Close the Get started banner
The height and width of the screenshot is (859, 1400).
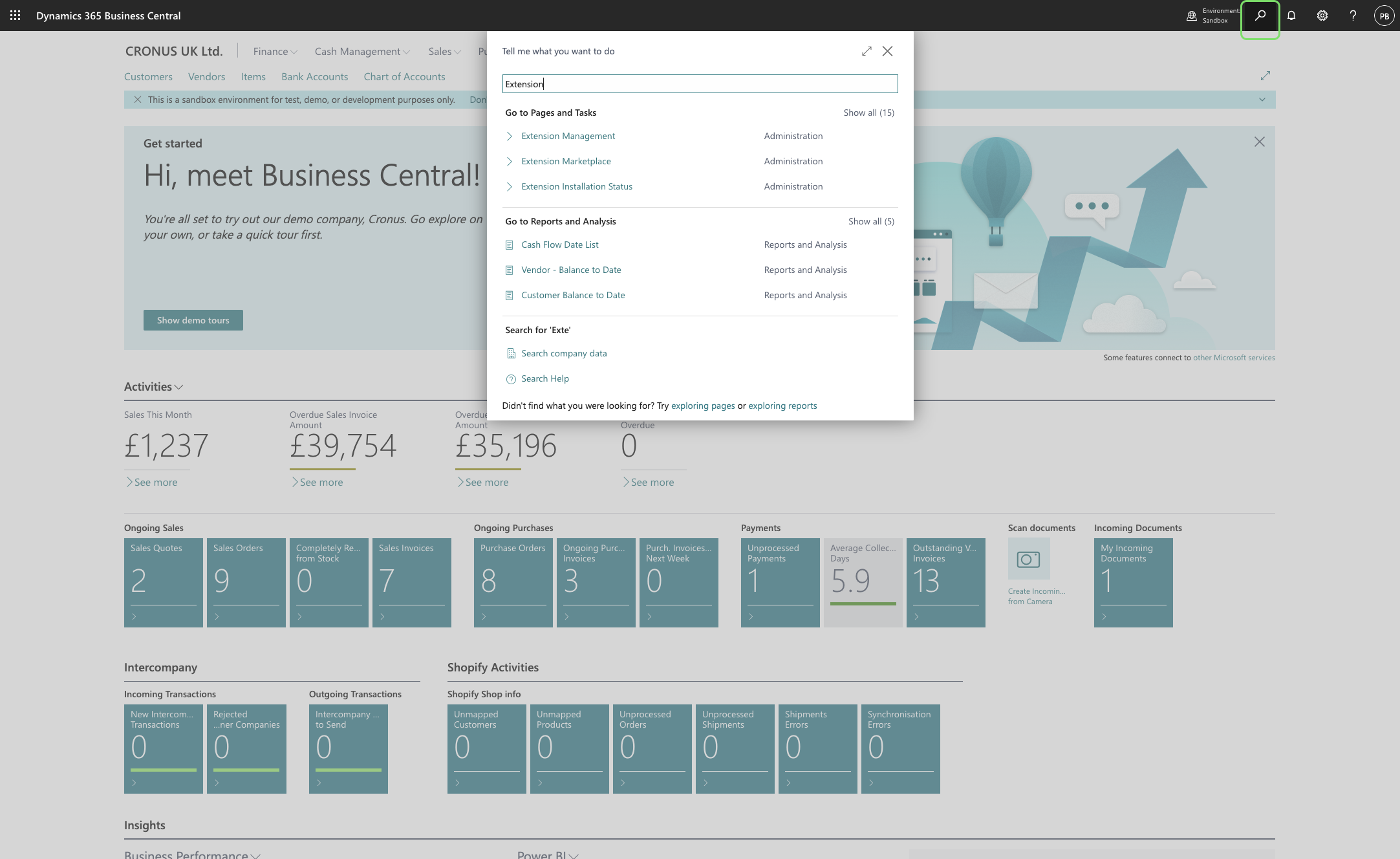coord(1259,142)
